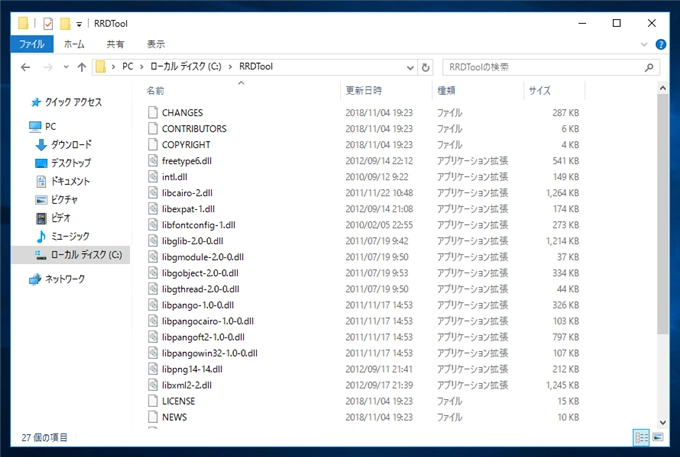Open ピクチャ in navigation pane
The width and height of the screenshot is (680, 457).
(x=57, y=199)
